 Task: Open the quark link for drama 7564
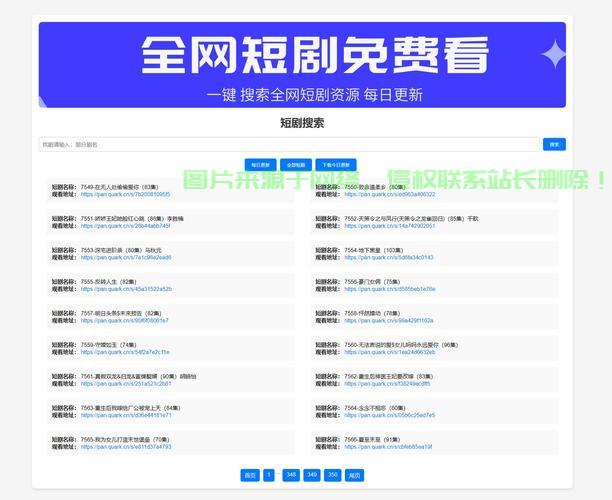pyautogui.click(x=390, y=415)
